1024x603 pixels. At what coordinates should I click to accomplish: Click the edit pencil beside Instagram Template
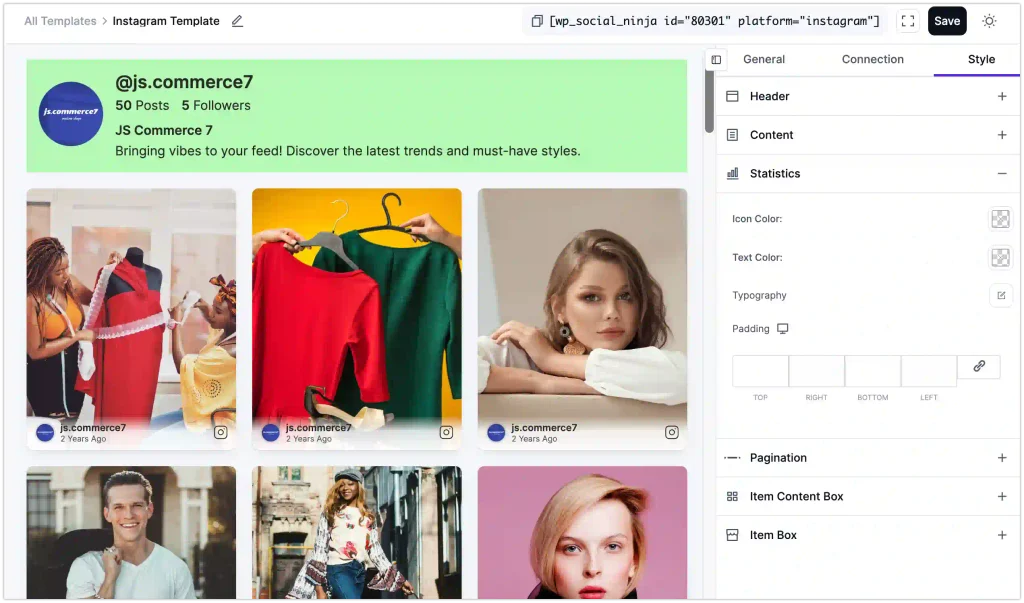pyautogui.click(x=237, y=21)
